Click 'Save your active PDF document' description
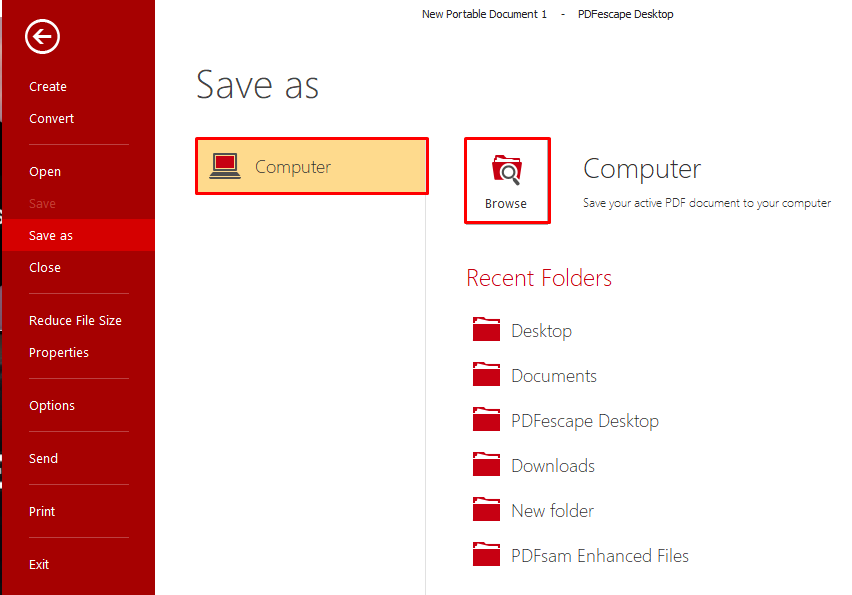Viewport: 852px width, 595px height. click(x=707, y=203)
